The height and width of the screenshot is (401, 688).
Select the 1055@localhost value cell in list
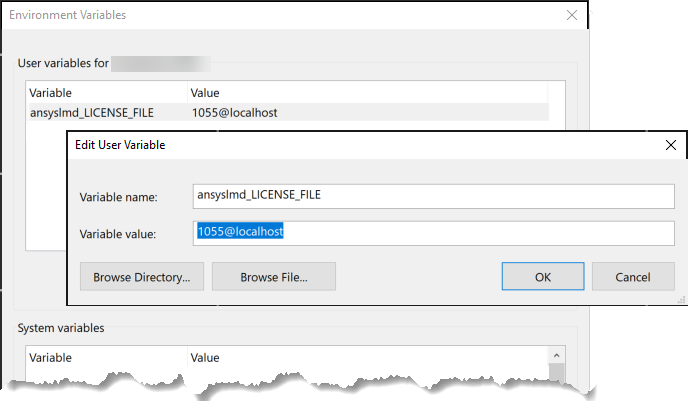point(235,113)
